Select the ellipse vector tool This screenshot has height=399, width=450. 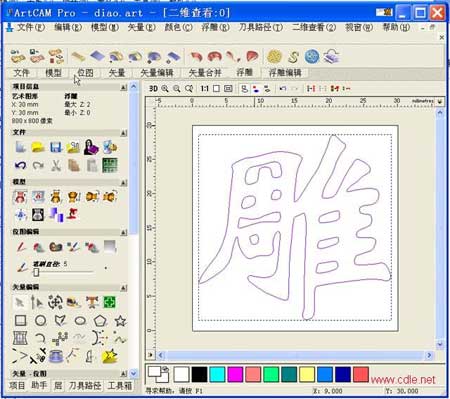tap(80, 321)
